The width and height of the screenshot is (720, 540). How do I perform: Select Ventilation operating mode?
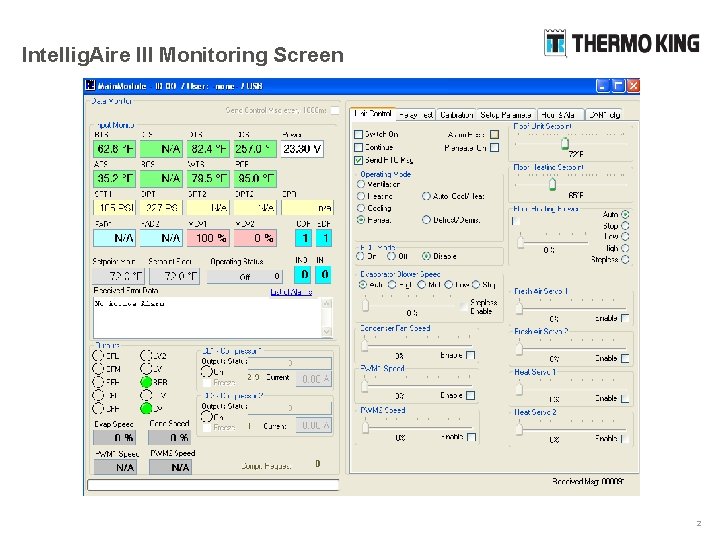click(361, 184)
